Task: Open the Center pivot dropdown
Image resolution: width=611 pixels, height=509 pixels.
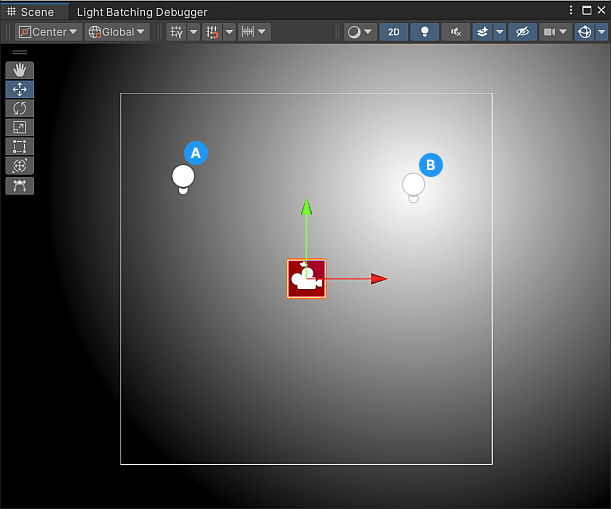Action: [48, 32]
